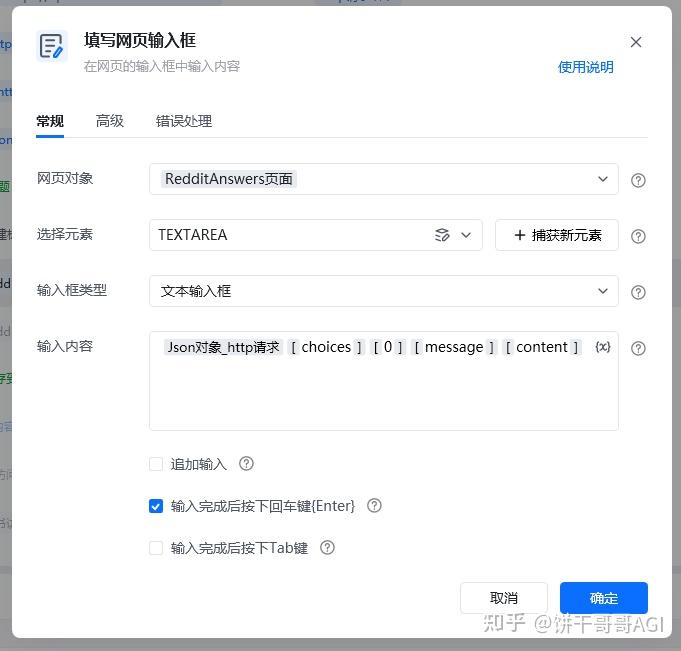Click help icon beside 追加输入
This screenshot has height=651, width=681.
click(246, 463)
